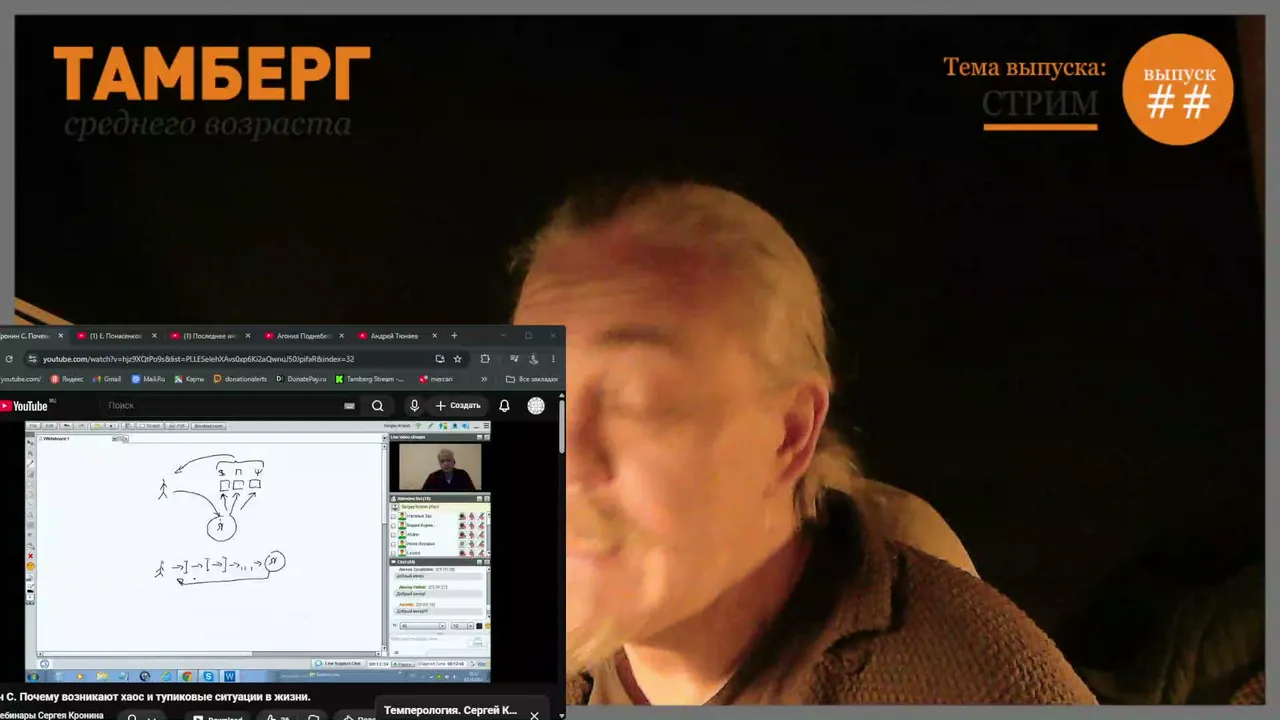Open the on-screen keyboard in YouTube search

[349, 406]
